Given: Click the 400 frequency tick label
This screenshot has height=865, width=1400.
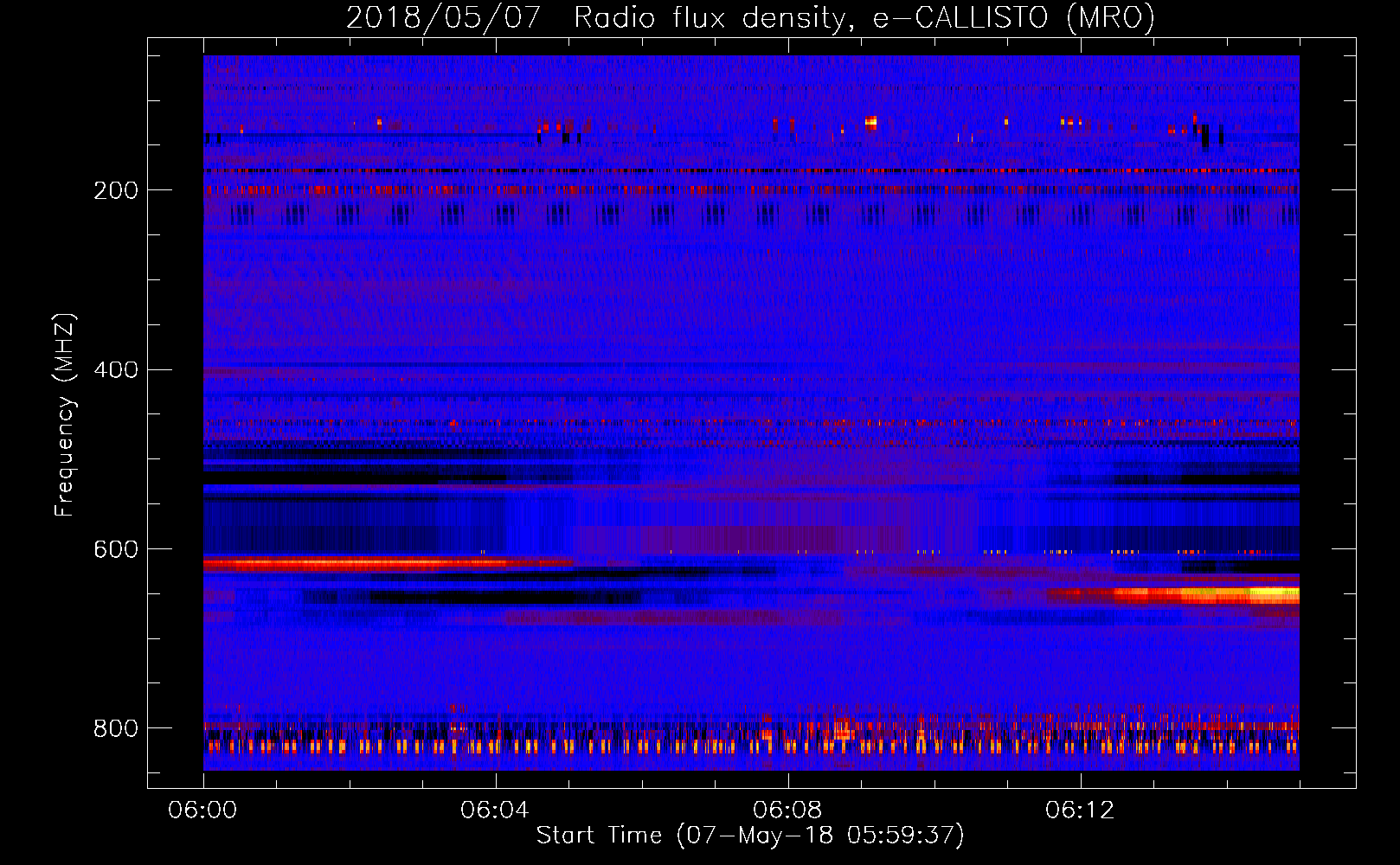Looking at the screenshot, I should tap(116, 370).
